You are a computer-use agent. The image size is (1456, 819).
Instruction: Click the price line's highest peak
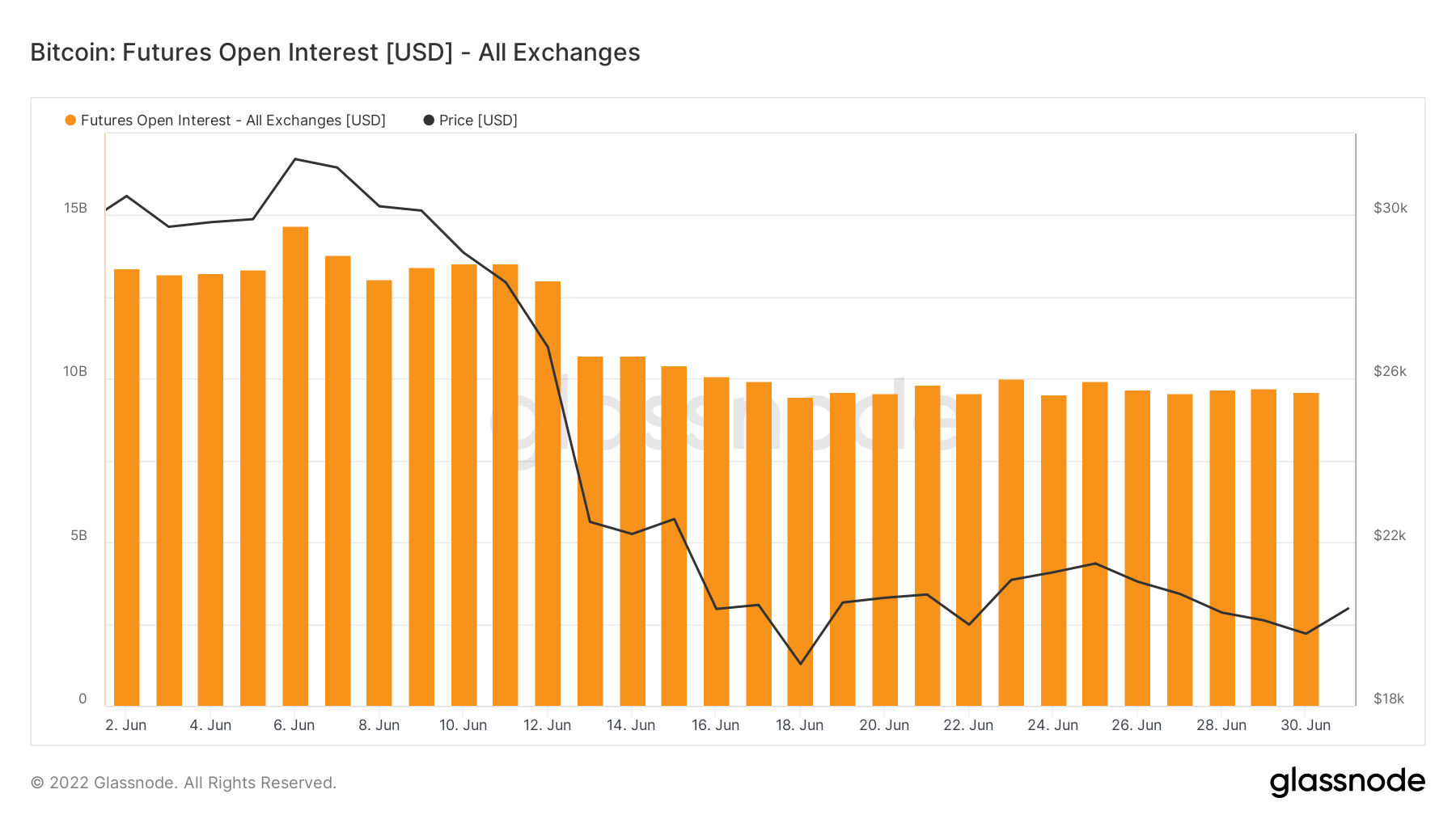pos(295,159)
